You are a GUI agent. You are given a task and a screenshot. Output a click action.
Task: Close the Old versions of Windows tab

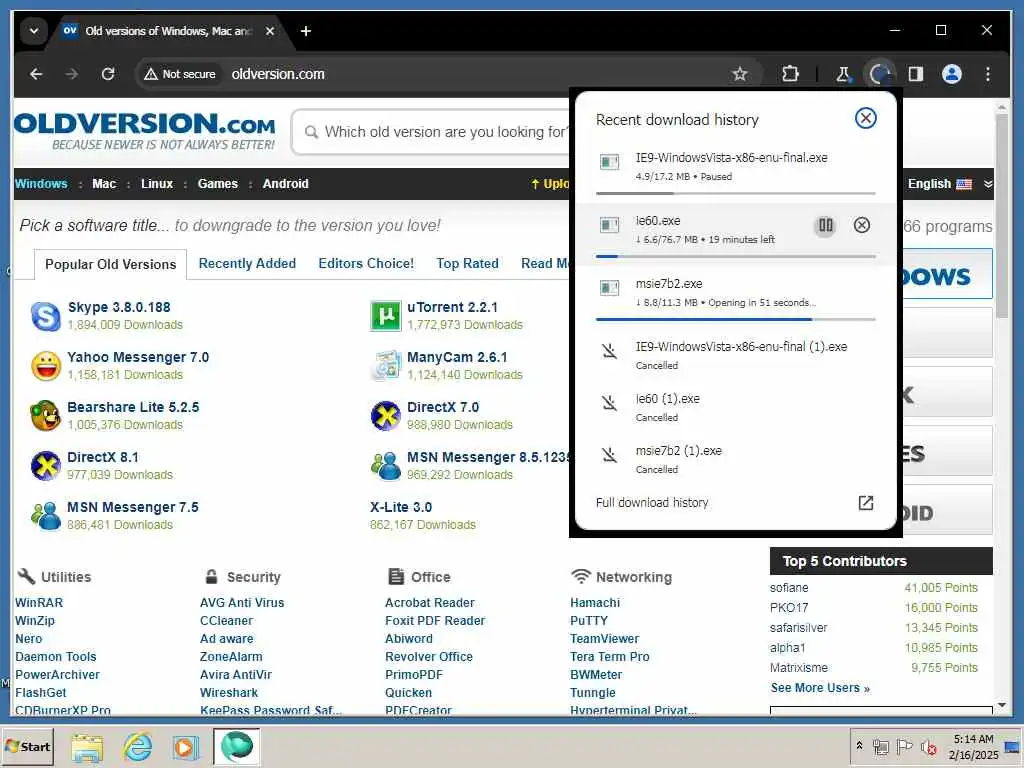click(270, 31)
